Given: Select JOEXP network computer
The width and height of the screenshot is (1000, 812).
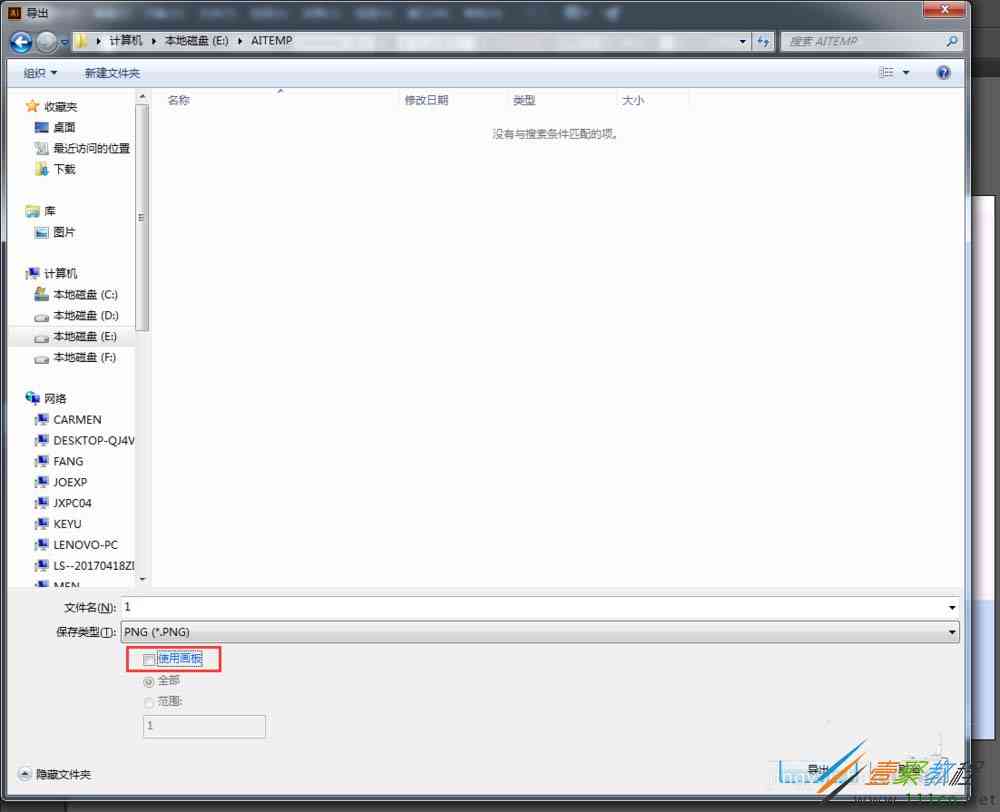Looking at the screenshot, I should [61, 482].
